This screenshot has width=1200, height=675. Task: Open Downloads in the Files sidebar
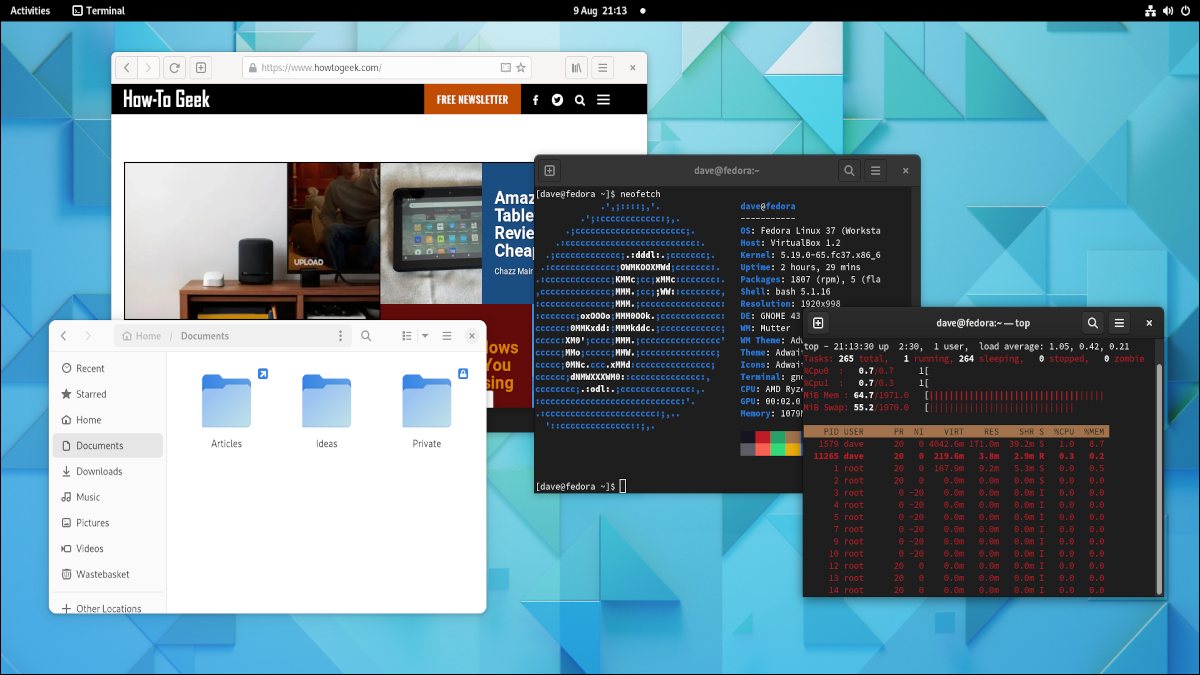coord(108,471)
